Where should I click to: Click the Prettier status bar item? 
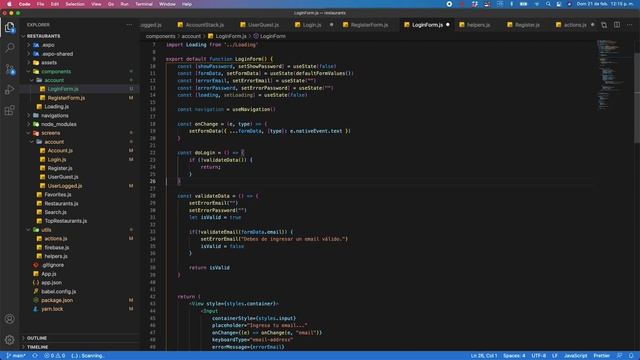[x=601, y=356]
